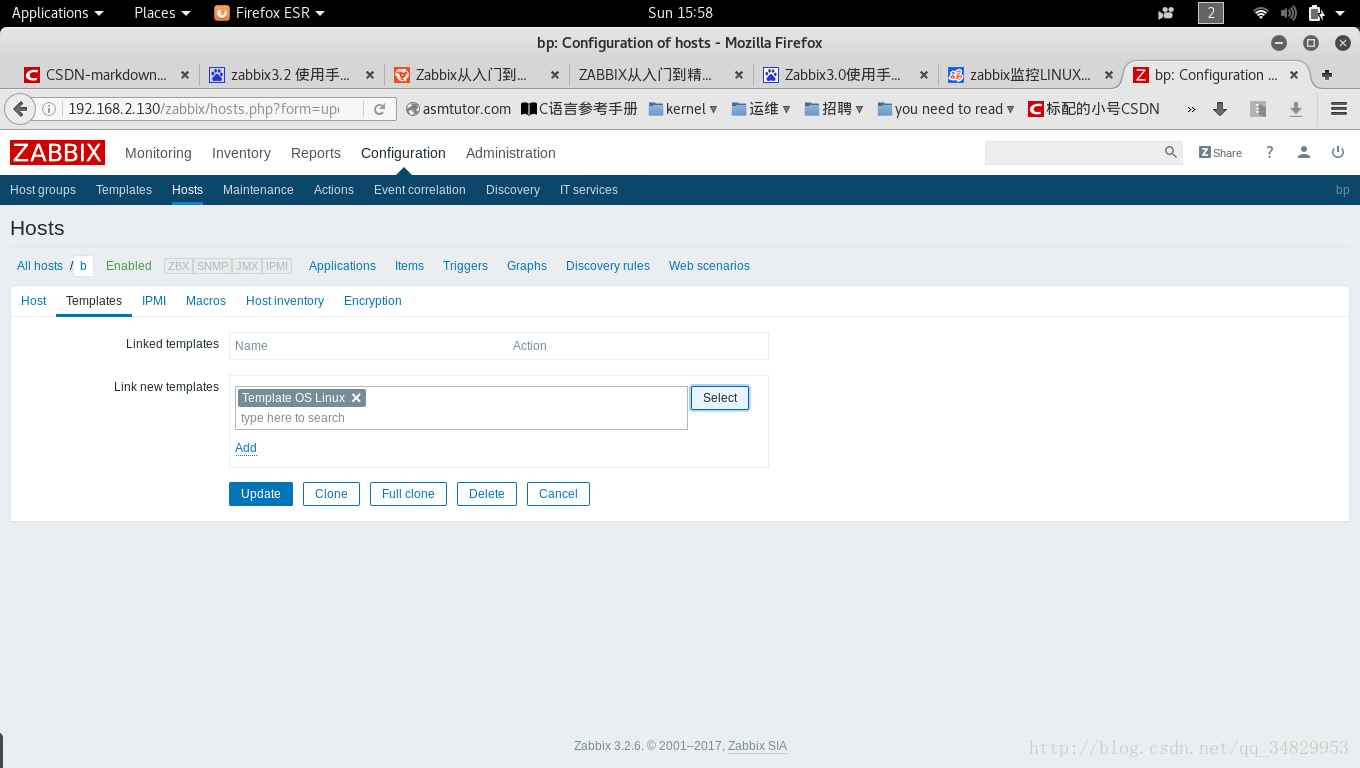
Task: Click the Cancel button
Action: click(558, 494)
